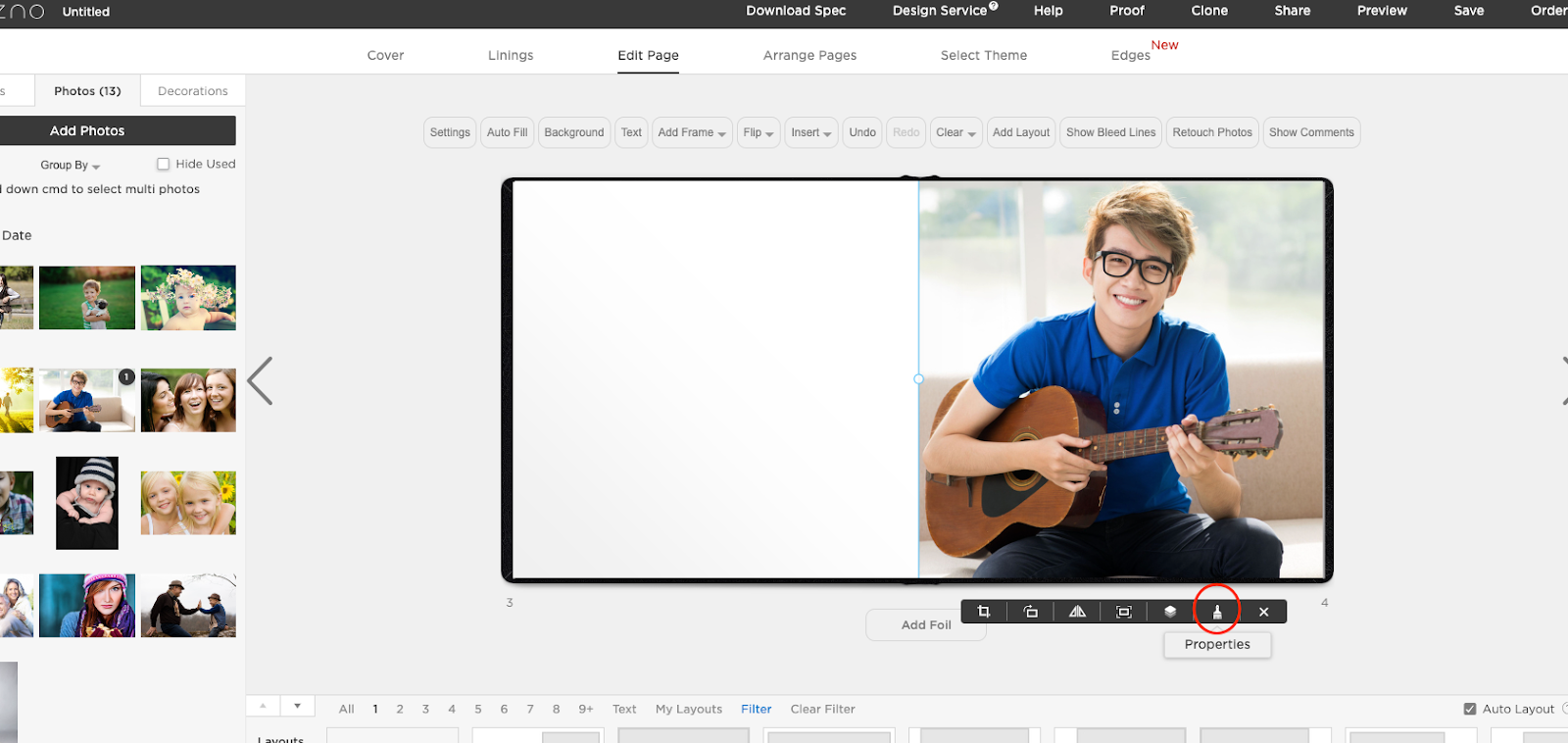This screenshot has width=1568, height=743.
Task: Click the Clear Filter link
Action: point(822,709)
